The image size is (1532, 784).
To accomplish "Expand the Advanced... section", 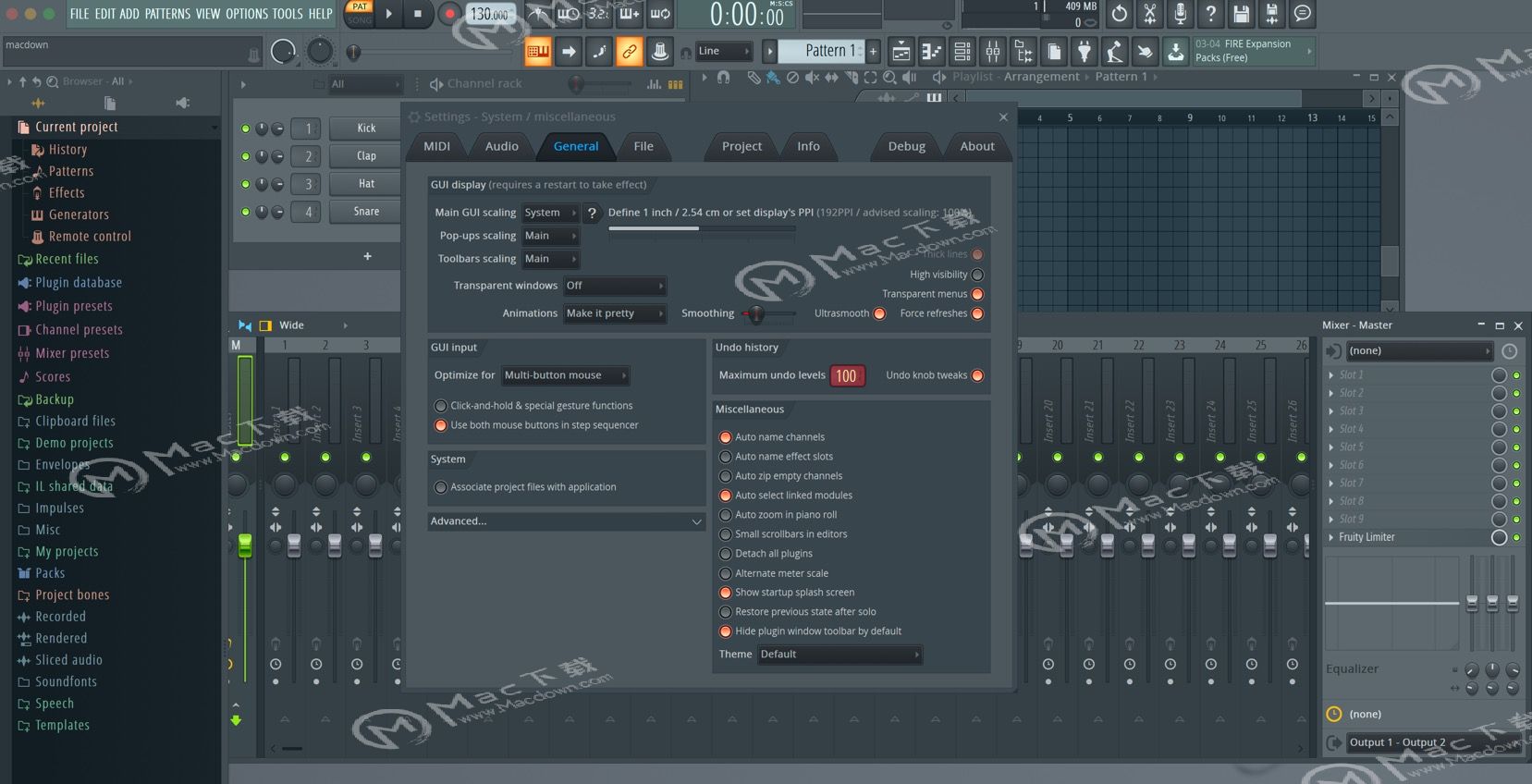I will 567,521.
